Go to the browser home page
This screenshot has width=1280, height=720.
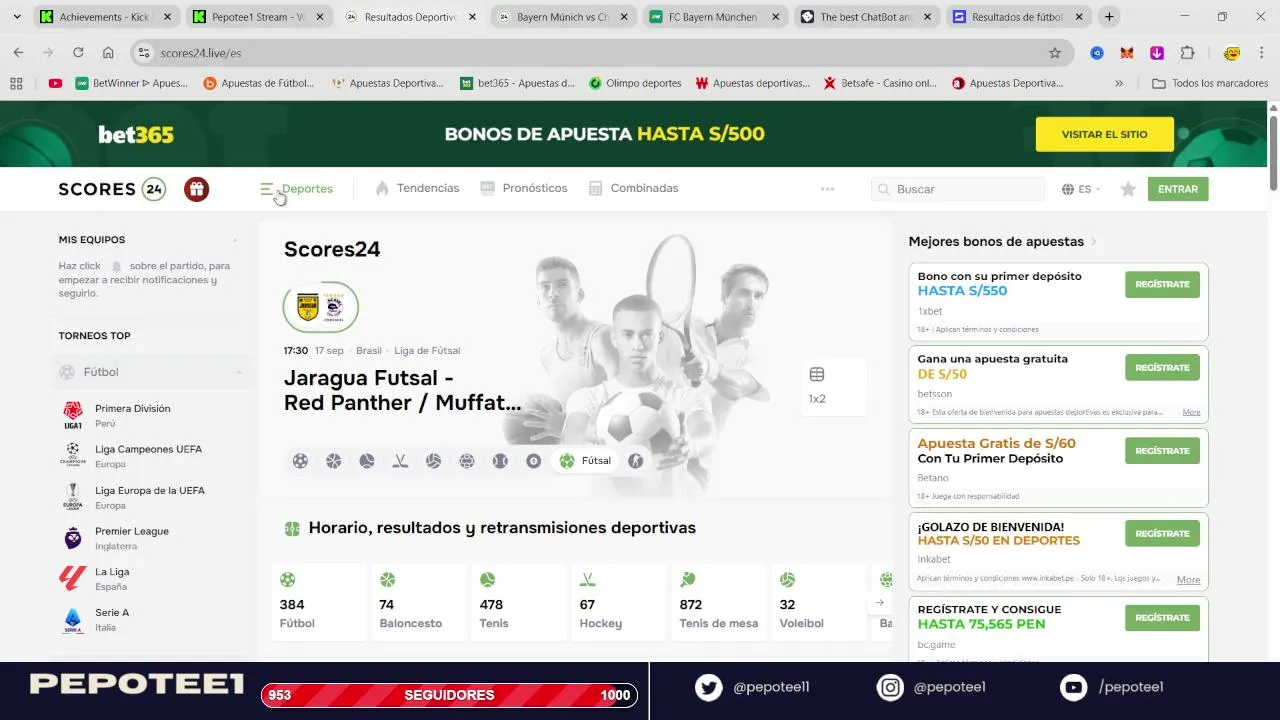coord(108,53)
